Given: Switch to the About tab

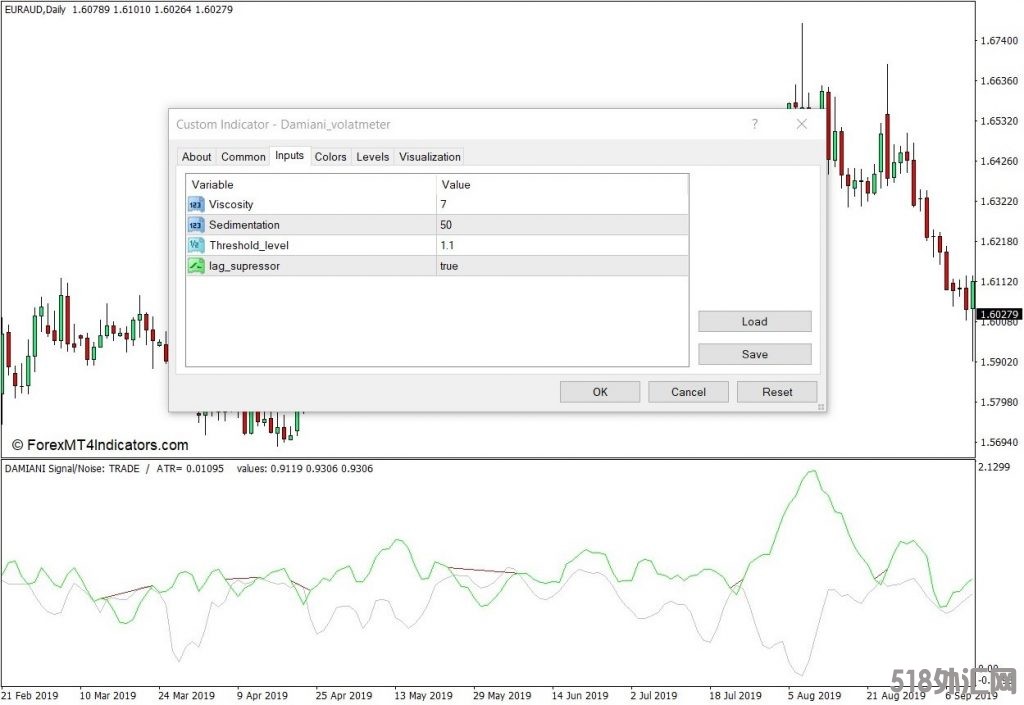Looking at the screenshot, I should click(x=196, y=157).
